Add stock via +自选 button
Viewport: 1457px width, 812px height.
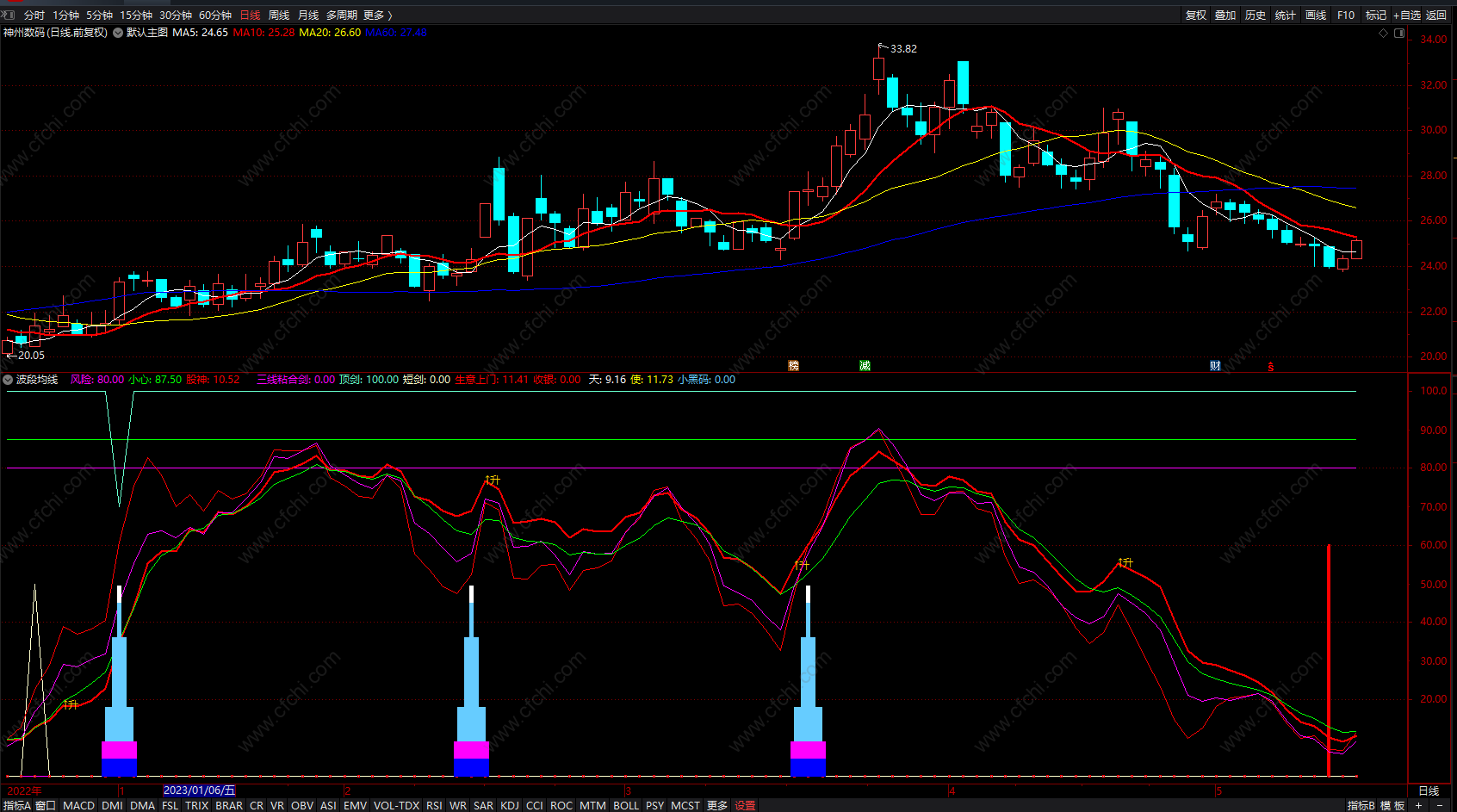tap(1407, 15)
